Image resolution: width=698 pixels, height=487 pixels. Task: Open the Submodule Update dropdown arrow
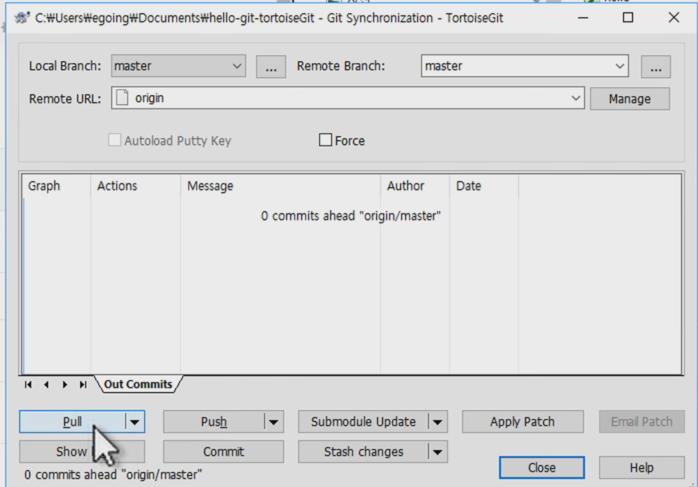[x=438, y=422]
